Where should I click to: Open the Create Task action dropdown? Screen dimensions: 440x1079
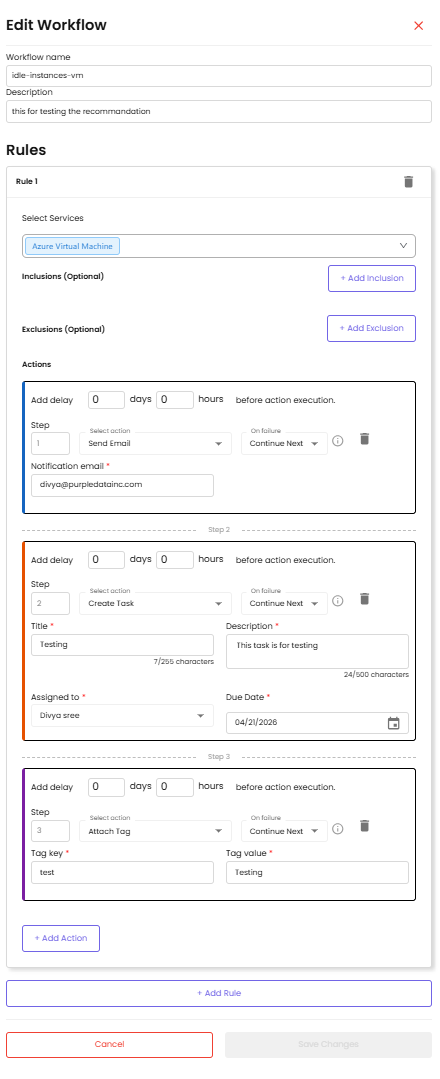(156, 603)
